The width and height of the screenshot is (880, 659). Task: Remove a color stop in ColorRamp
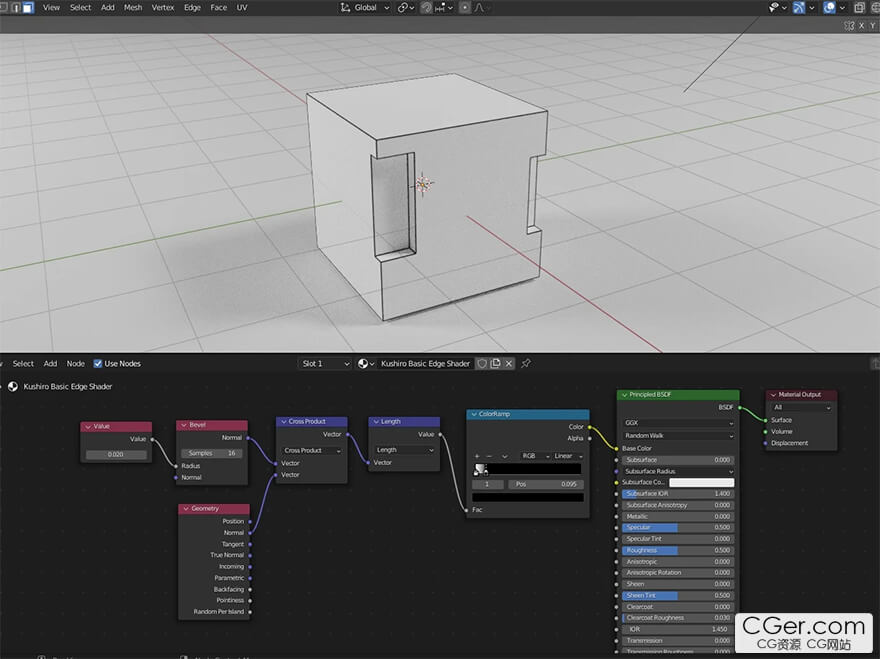[490, 456]
